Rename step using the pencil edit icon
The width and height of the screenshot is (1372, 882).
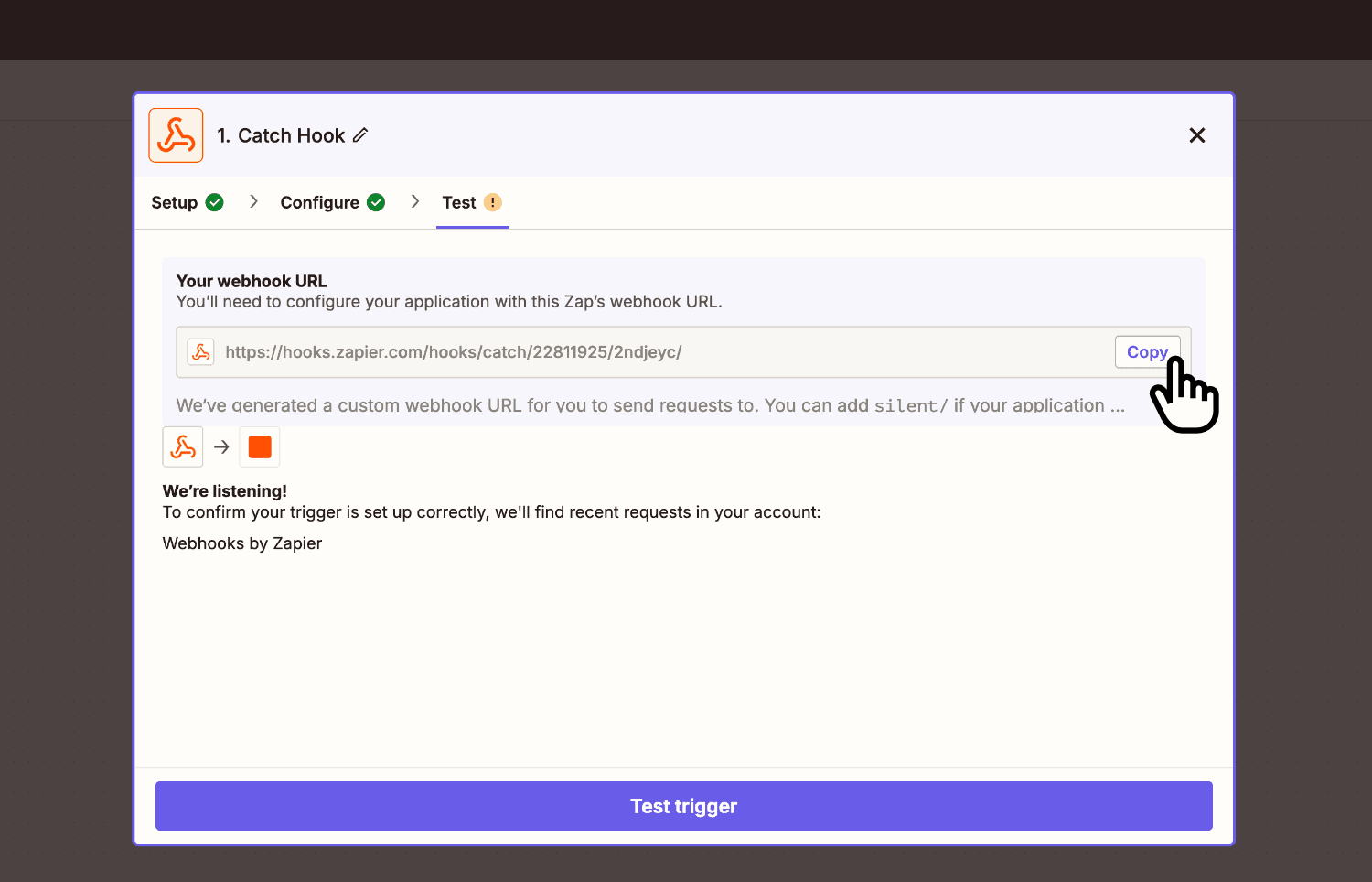[360, 135]
